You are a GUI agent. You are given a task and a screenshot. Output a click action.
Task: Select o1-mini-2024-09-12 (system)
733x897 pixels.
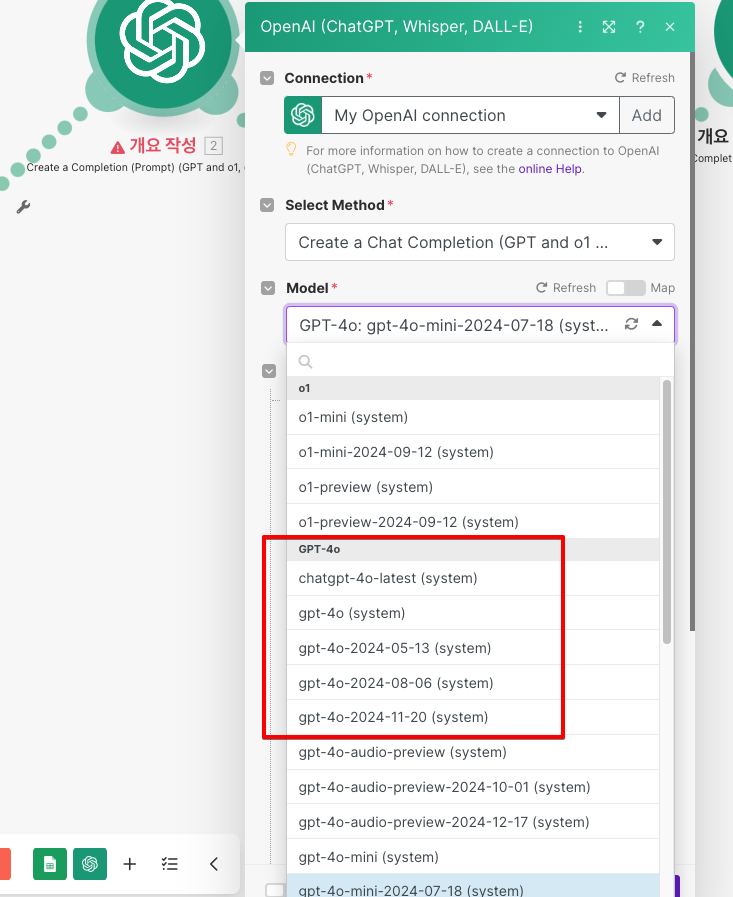pyautogui.click(x=473, y=452)
